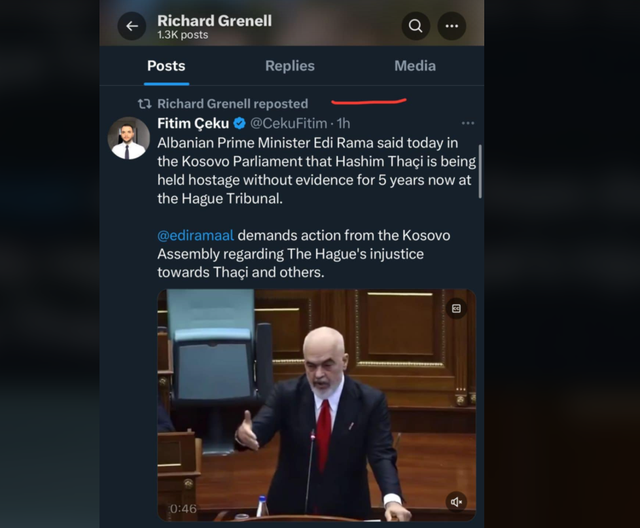Click the repost arrows icon
Image resolution: width=640 pixels, height=528 pixels.
click(x=144, y=104)
